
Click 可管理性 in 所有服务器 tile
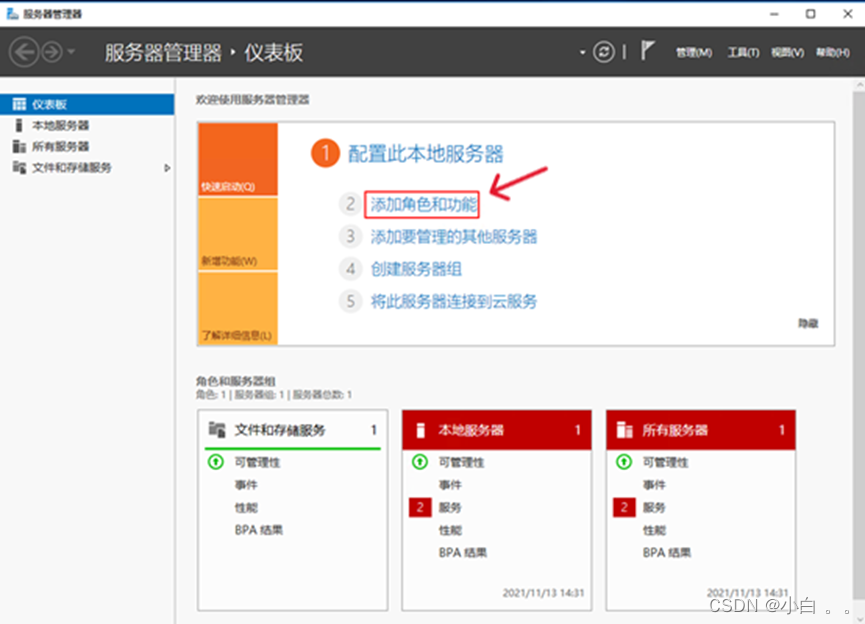pos(665,462)
